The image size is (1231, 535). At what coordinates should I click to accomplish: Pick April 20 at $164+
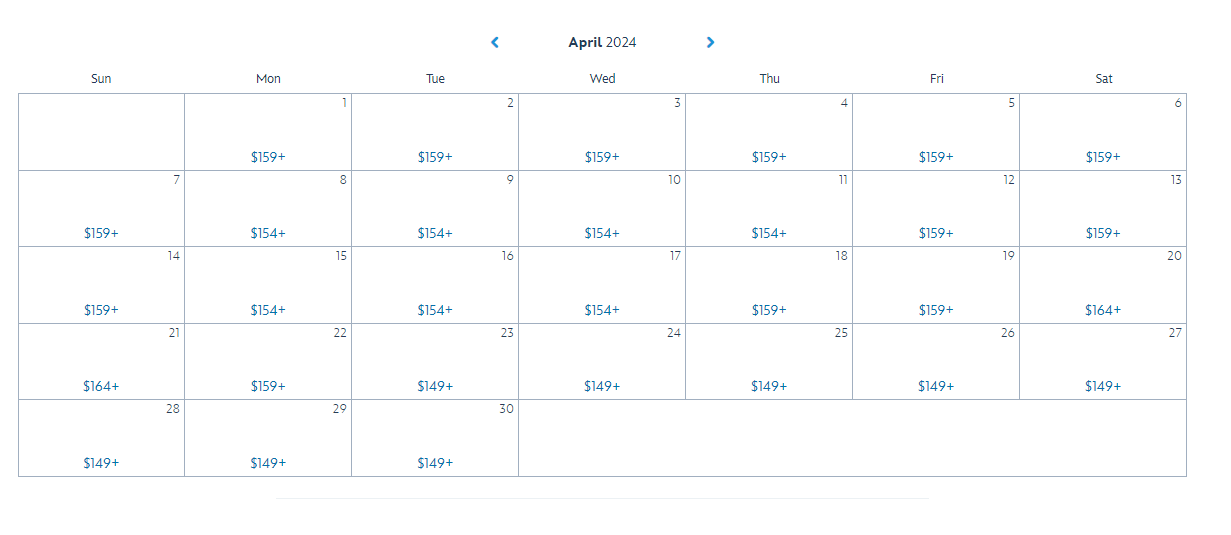(1103, 285)
